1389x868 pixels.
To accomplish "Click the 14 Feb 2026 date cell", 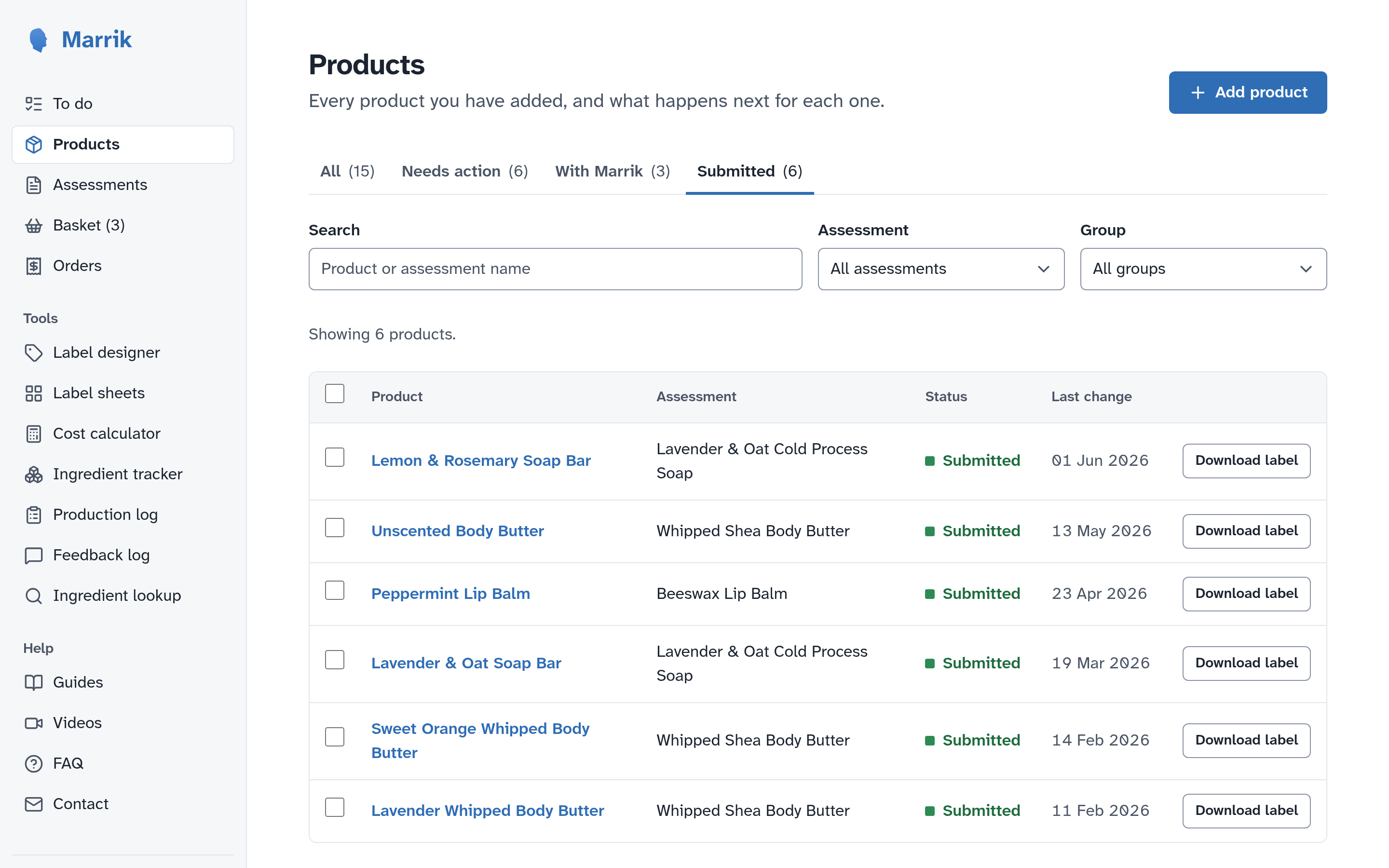I will 1100,741.
